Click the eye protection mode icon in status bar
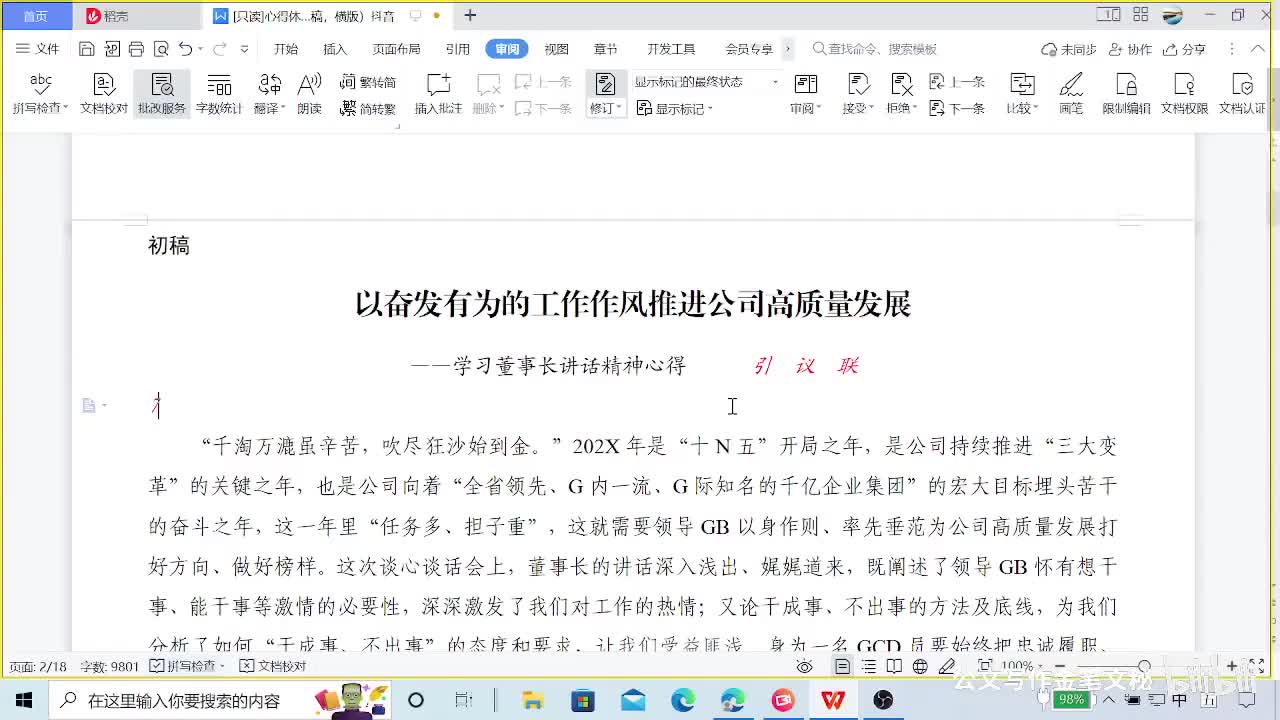This screenshot has height=720, width=1280. pos(804,667)
